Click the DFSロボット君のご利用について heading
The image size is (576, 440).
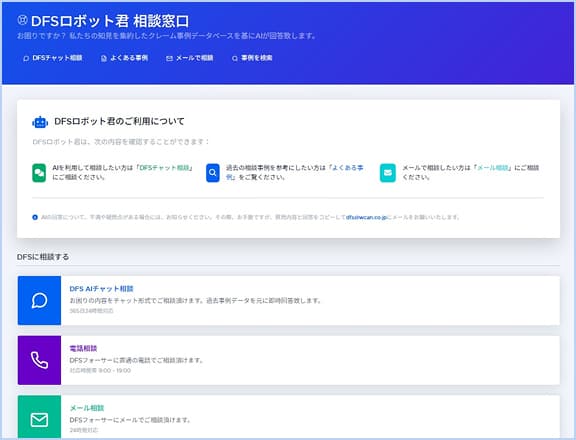[x=119, y=122]
